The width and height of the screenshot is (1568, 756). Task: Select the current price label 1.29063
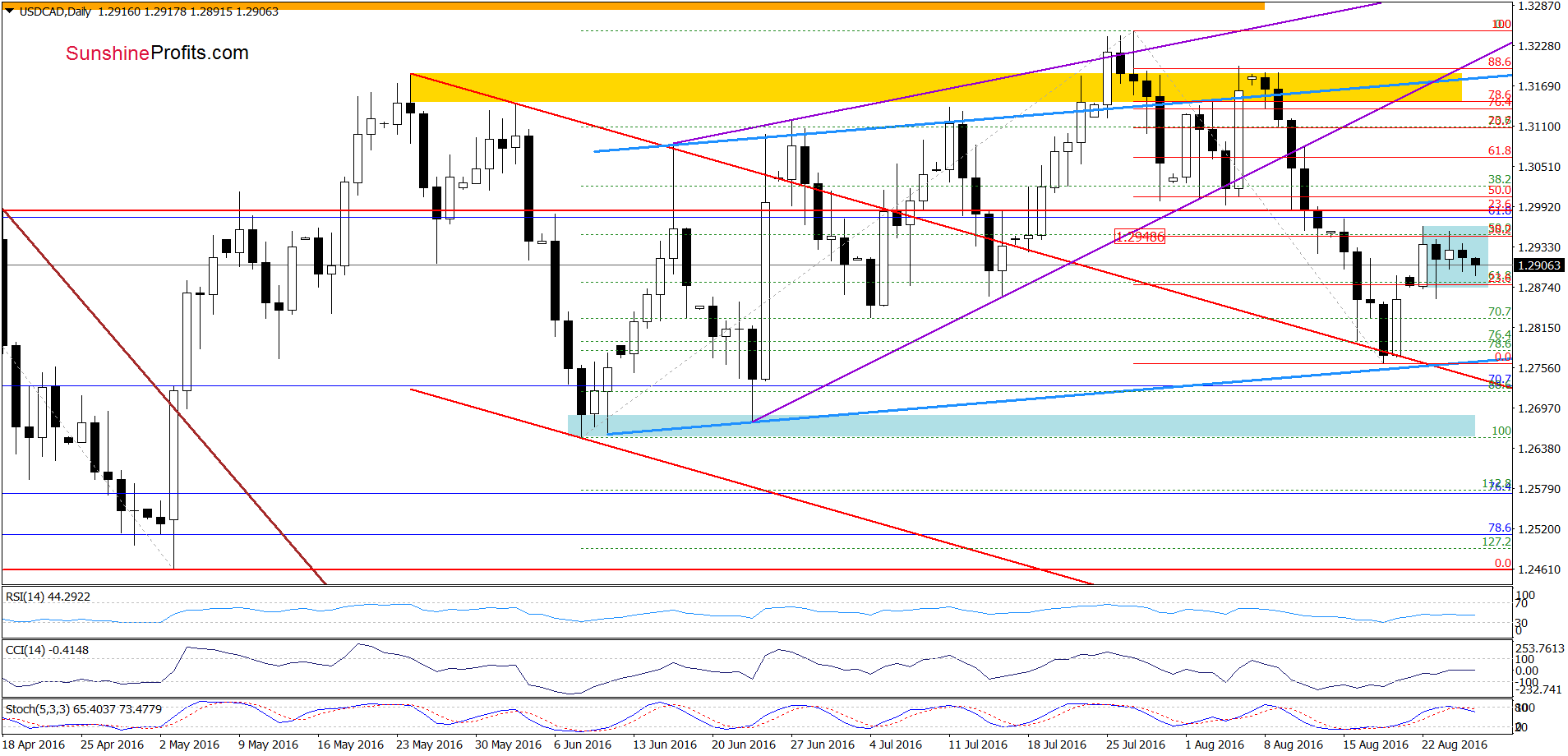(1538, 265)
